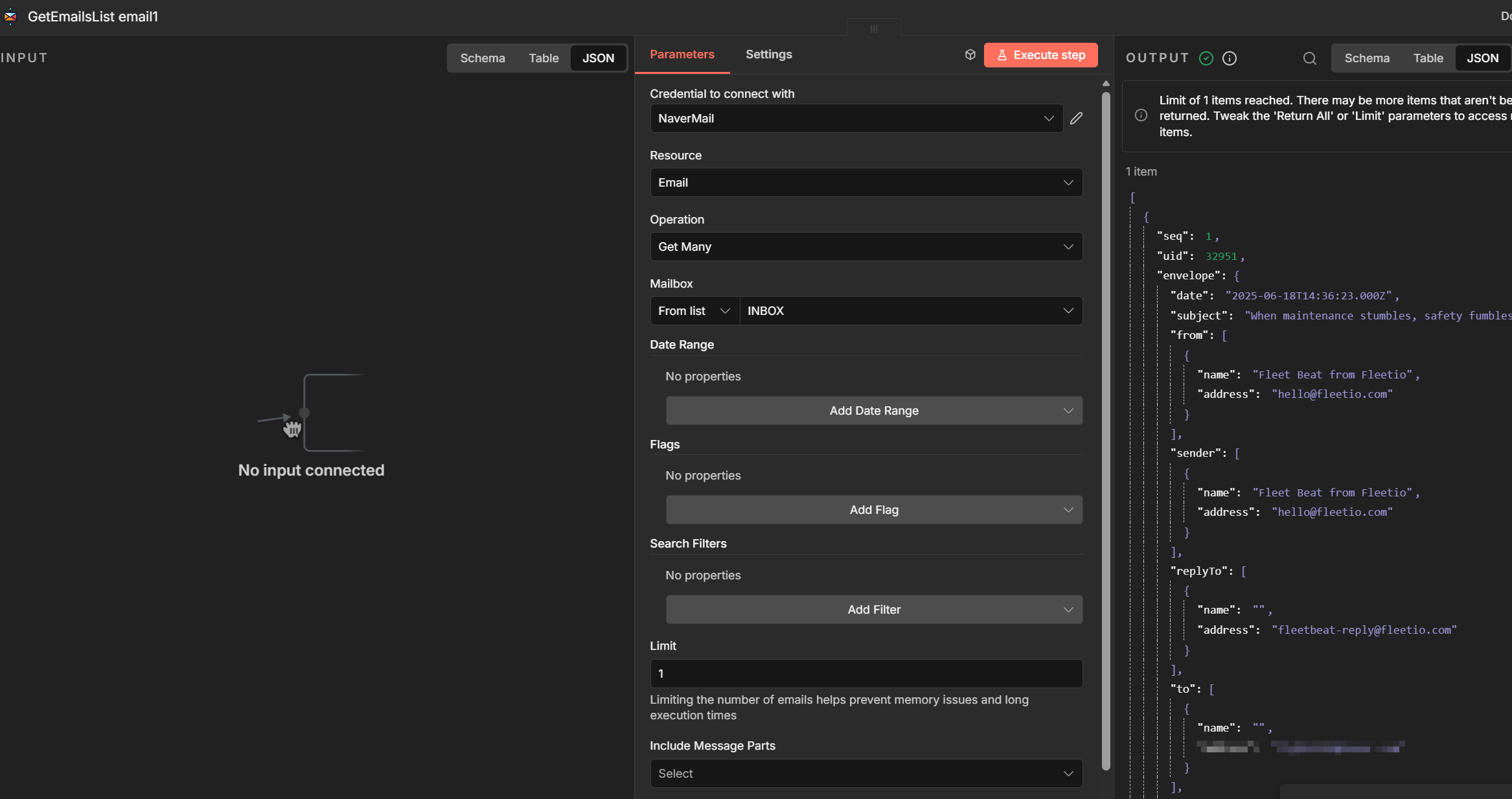Viewport: 1512px width, 799px height.
Task: Click the output info circle icon
Action: pos(1229,58)
